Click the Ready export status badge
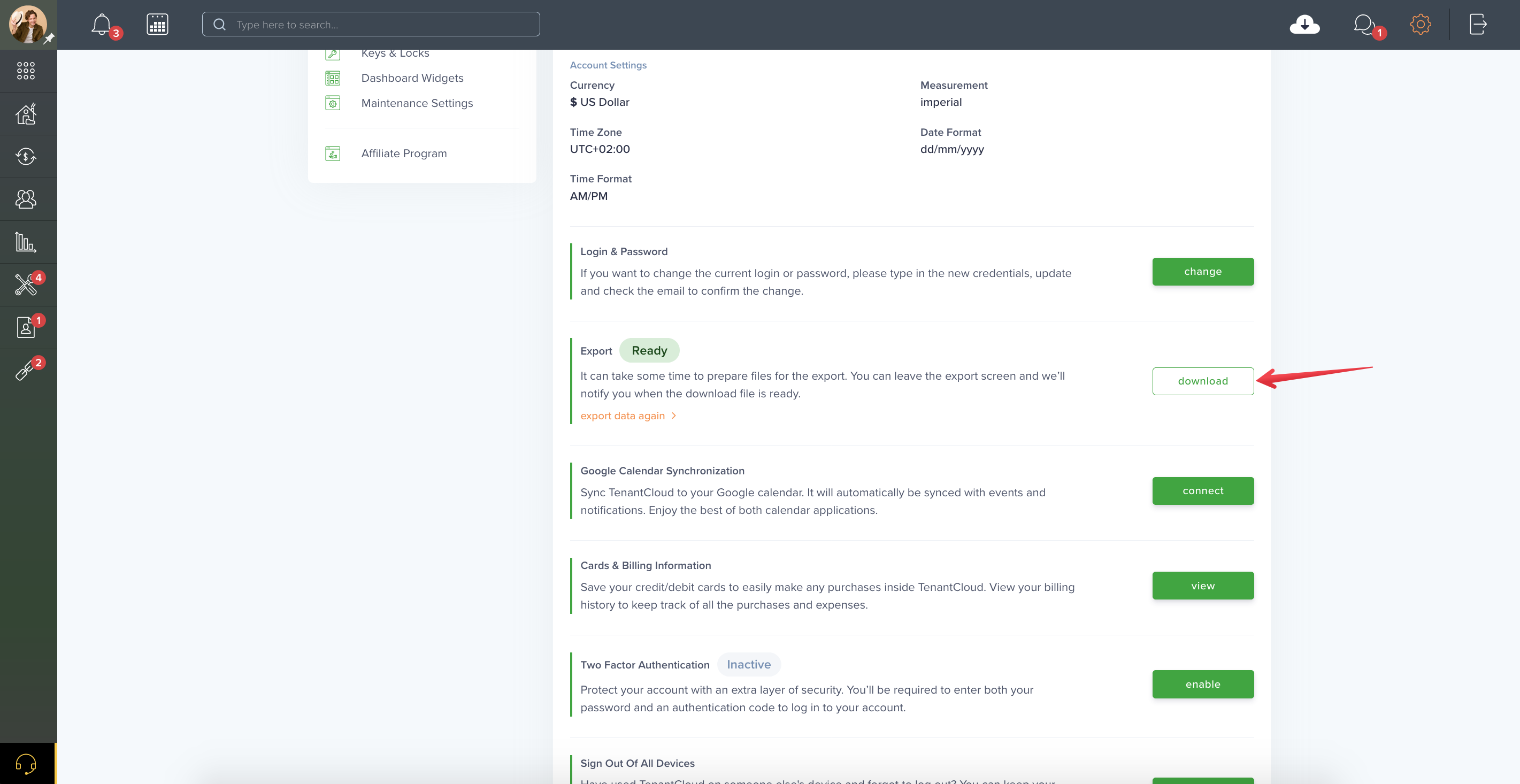The image size is (1520, 784). [x=649, y=350]
